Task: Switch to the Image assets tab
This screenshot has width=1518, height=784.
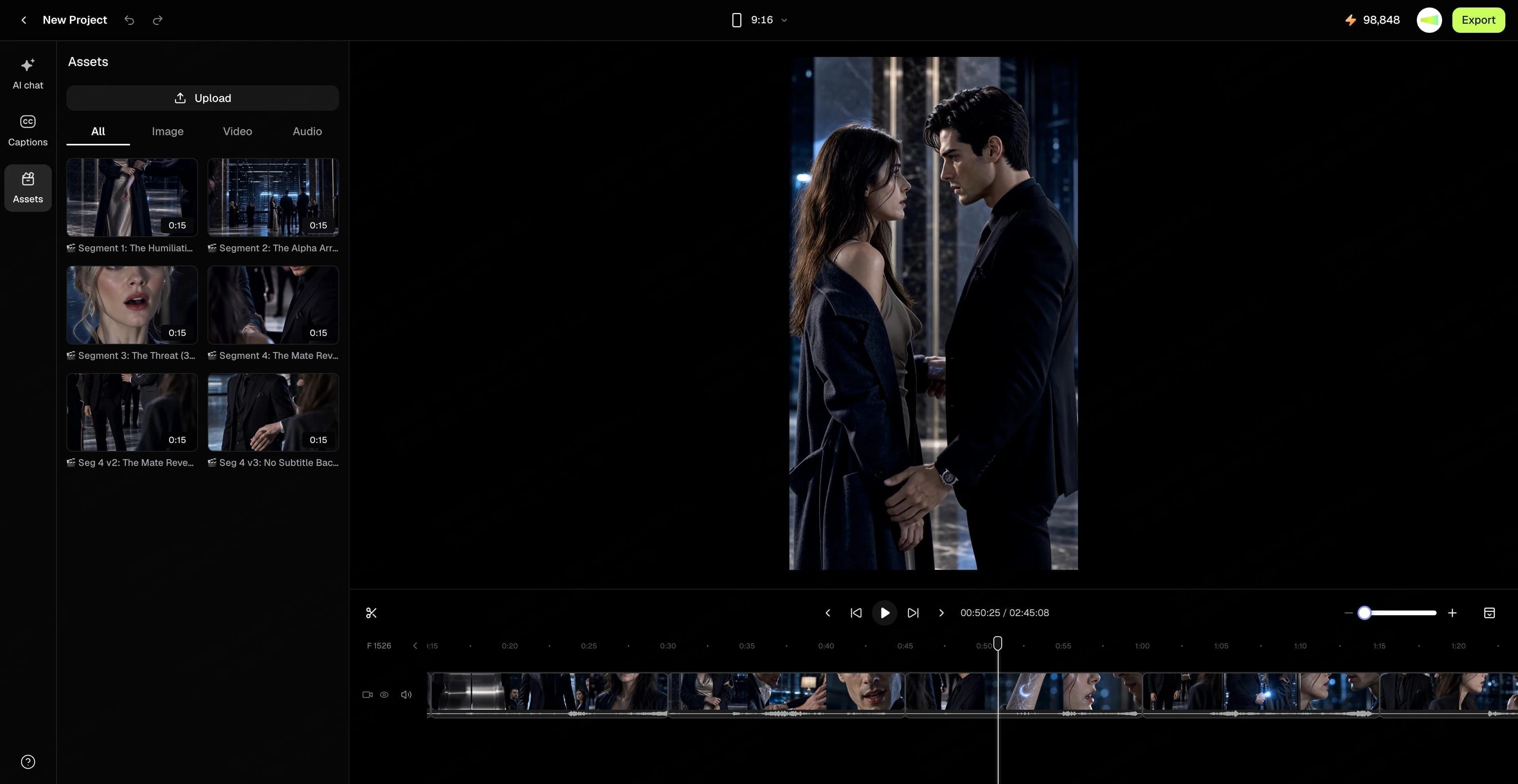Action: tap(167, 131)
